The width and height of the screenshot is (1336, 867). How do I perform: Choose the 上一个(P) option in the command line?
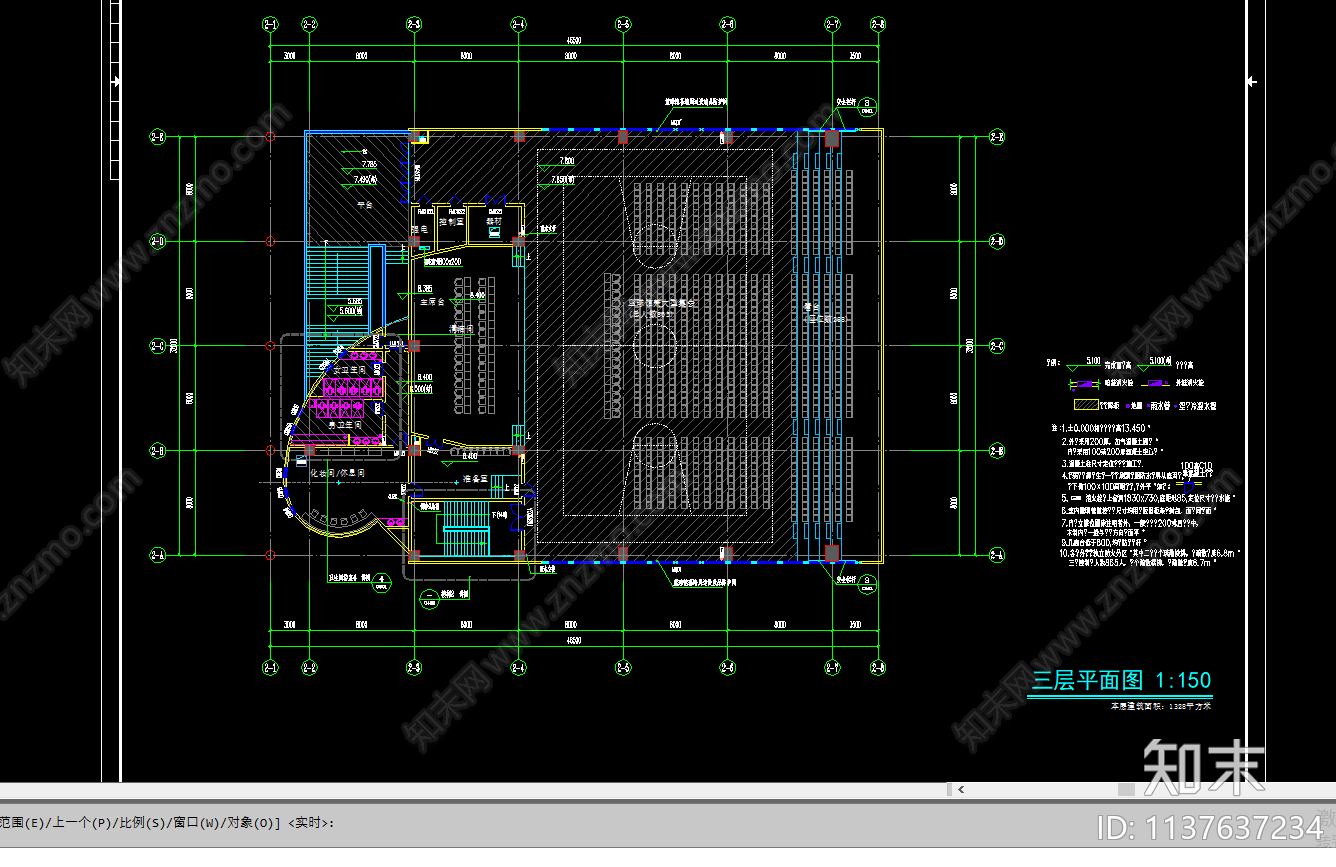pos(83,823)
